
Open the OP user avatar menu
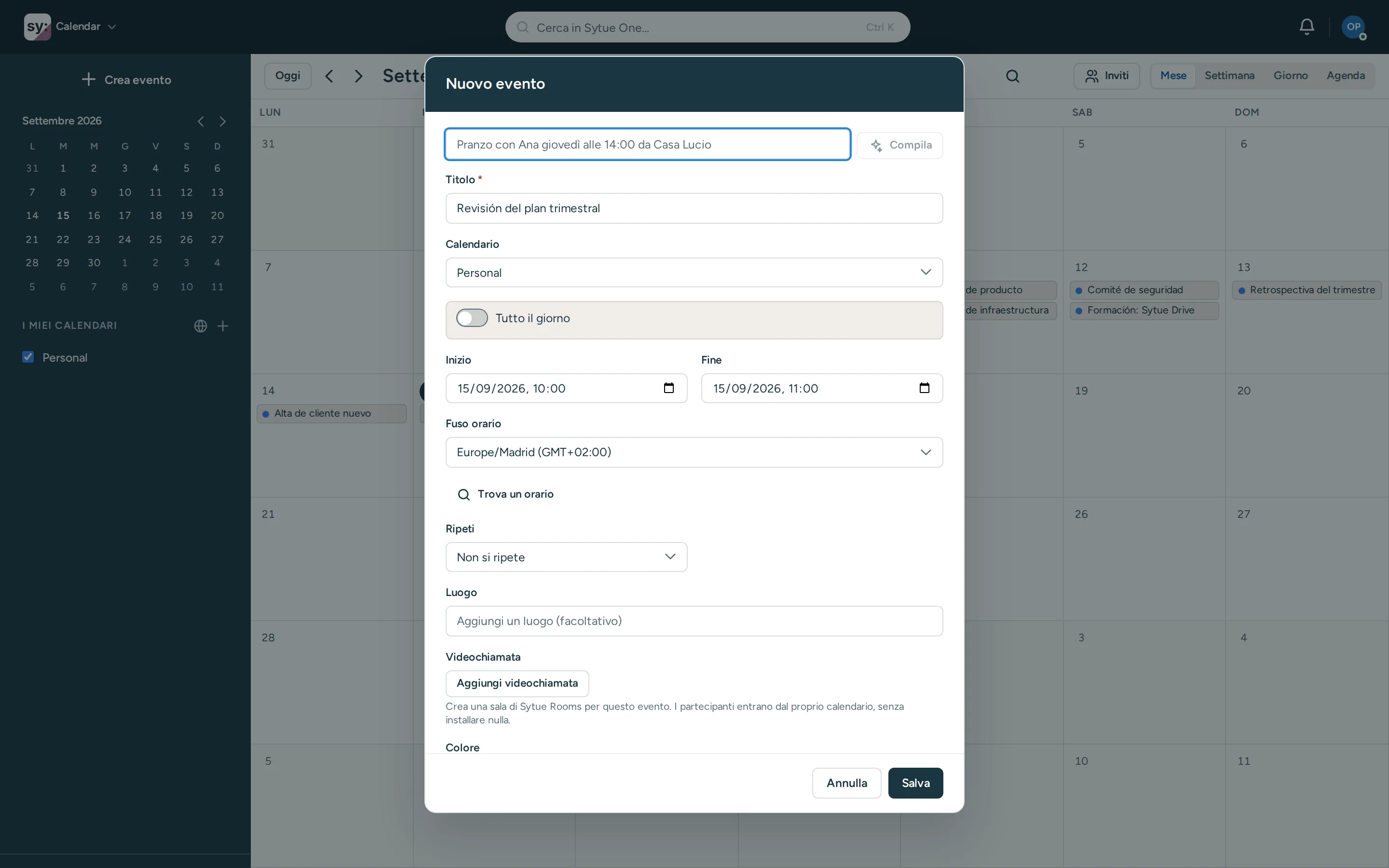click(1353, 27)
